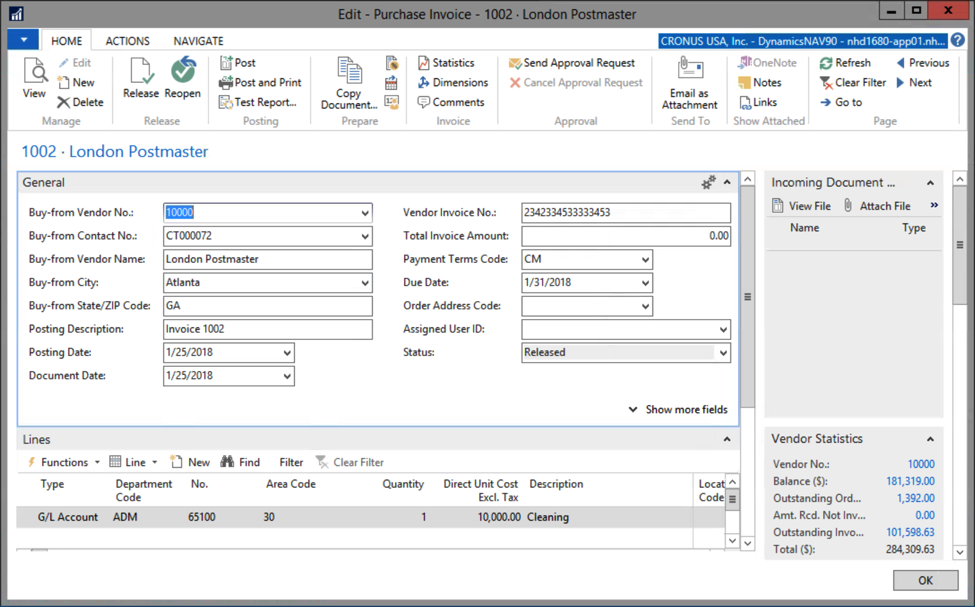The height and width of the screenshot is (607, 975).
Task: Switch to the ACTIONS ribbon tab
Action: (x=127, y=41)
